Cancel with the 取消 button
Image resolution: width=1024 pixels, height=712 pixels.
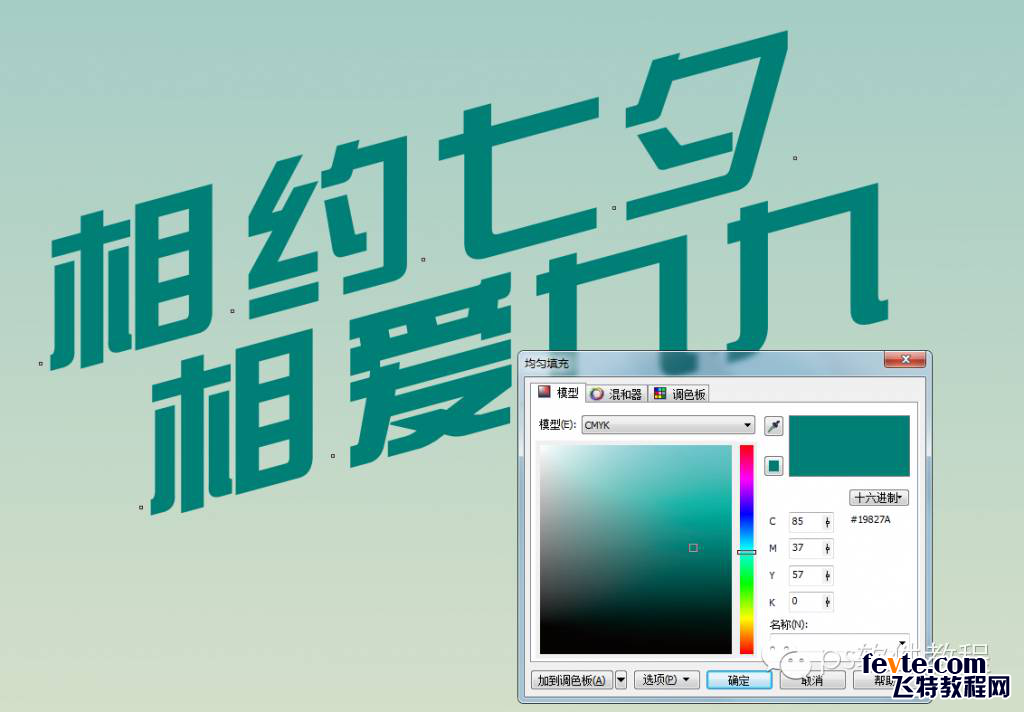[812, 680]
